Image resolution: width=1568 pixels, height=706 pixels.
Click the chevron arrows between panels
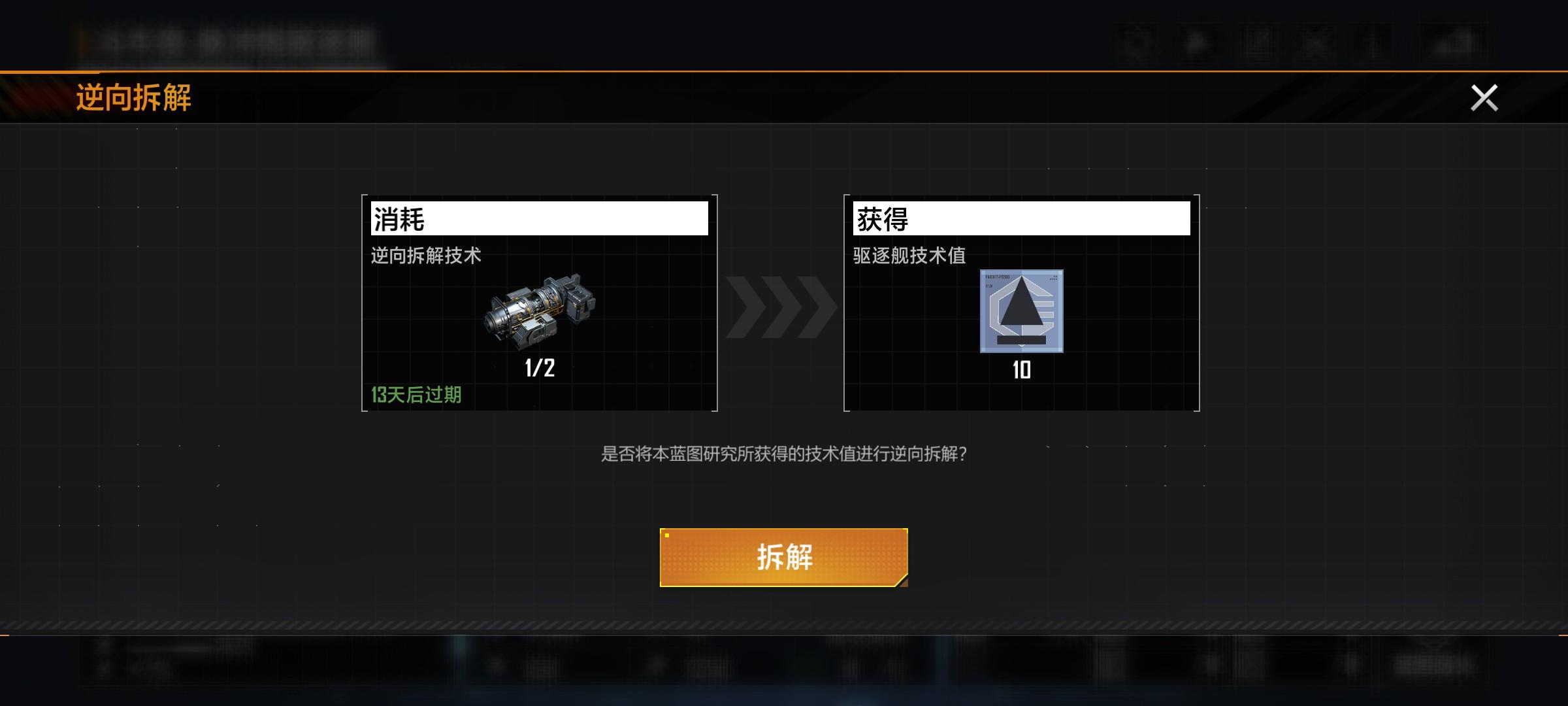click(x=781, y=307)
